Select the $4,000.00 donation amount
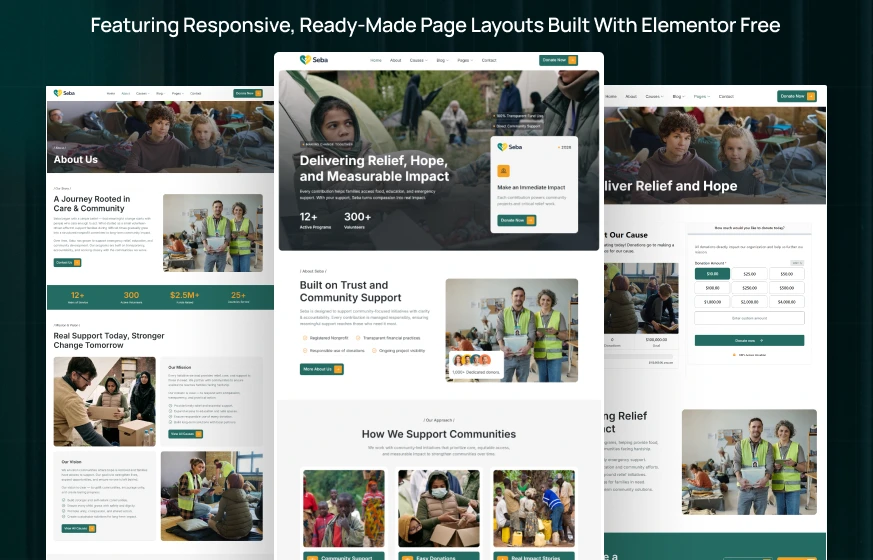The image size is (873, 560). 787,302
